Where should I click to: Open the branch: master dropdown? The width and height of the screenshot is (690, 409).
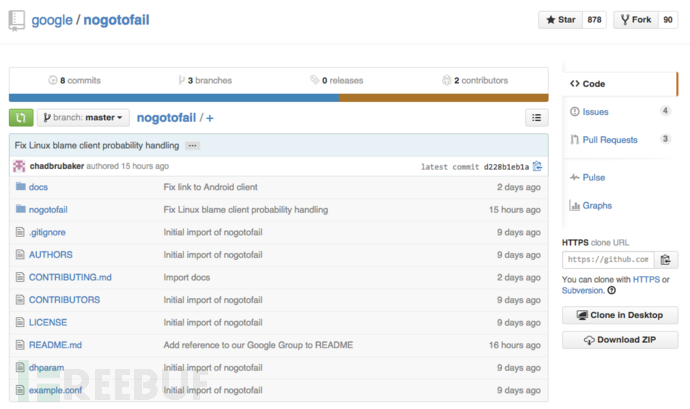point(83,118)
